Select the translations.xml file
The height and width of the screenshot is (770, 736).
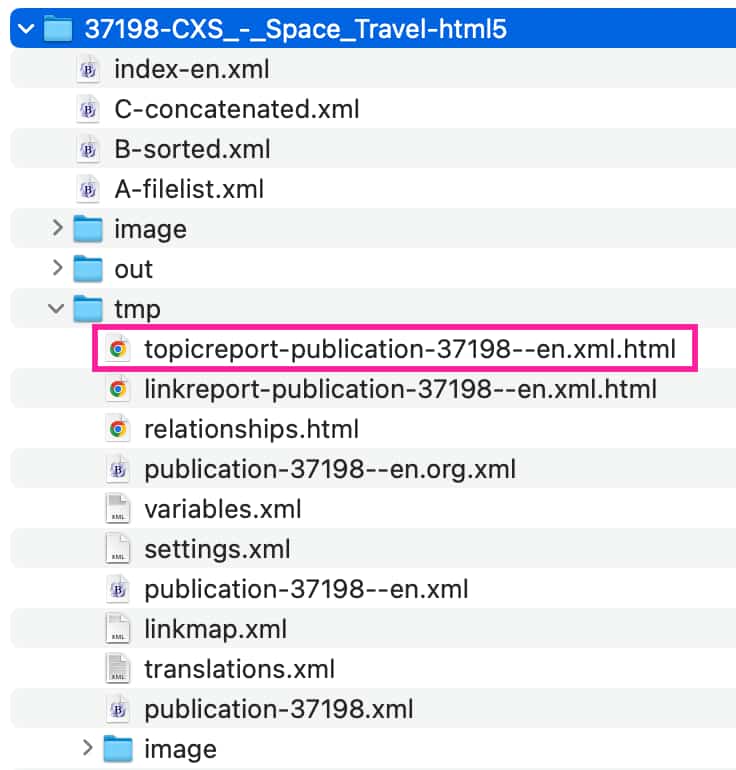pos(239,669)
